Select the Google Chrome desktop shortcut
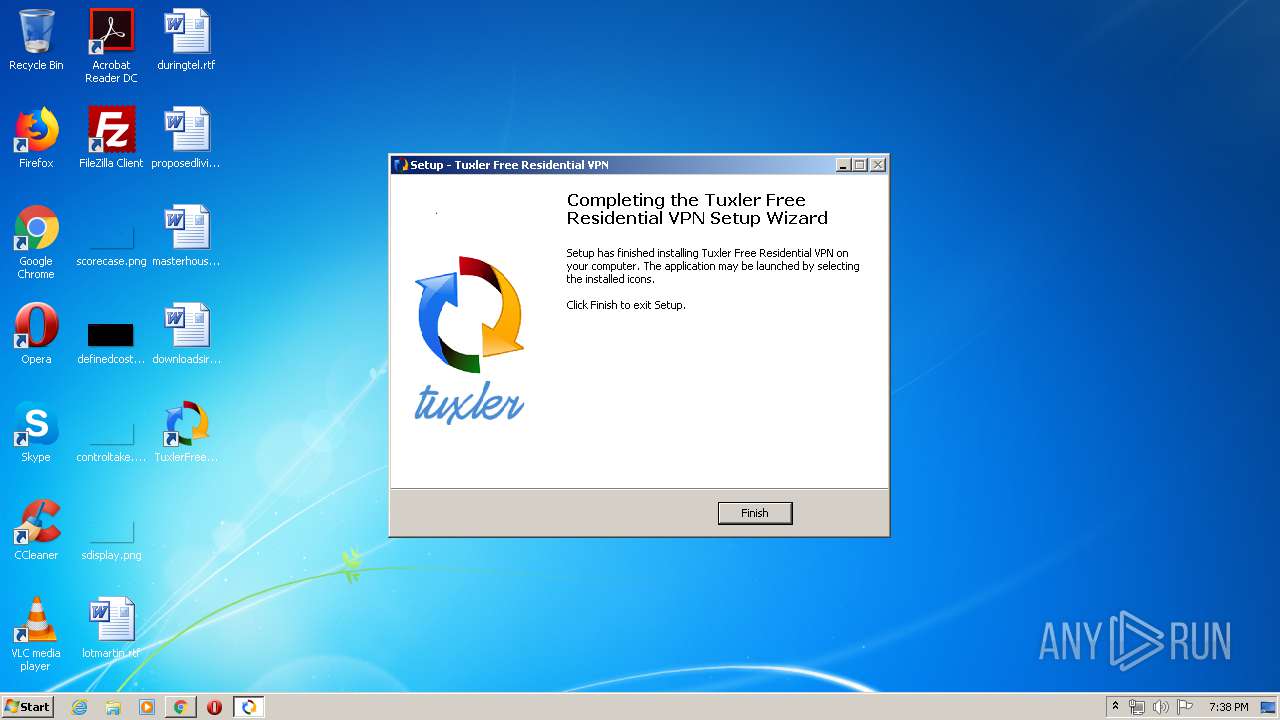The height and width of the screenshot is (720, 1280). point(36,242)
